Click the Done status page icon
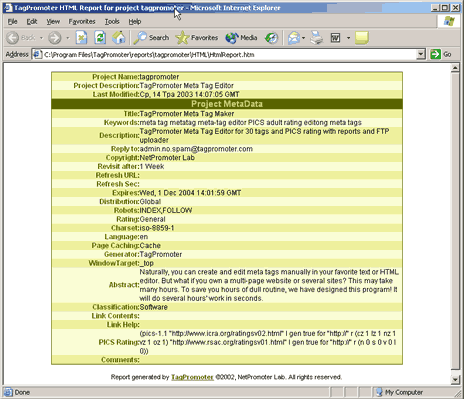 pyautogui.click(x=8, y=392)
